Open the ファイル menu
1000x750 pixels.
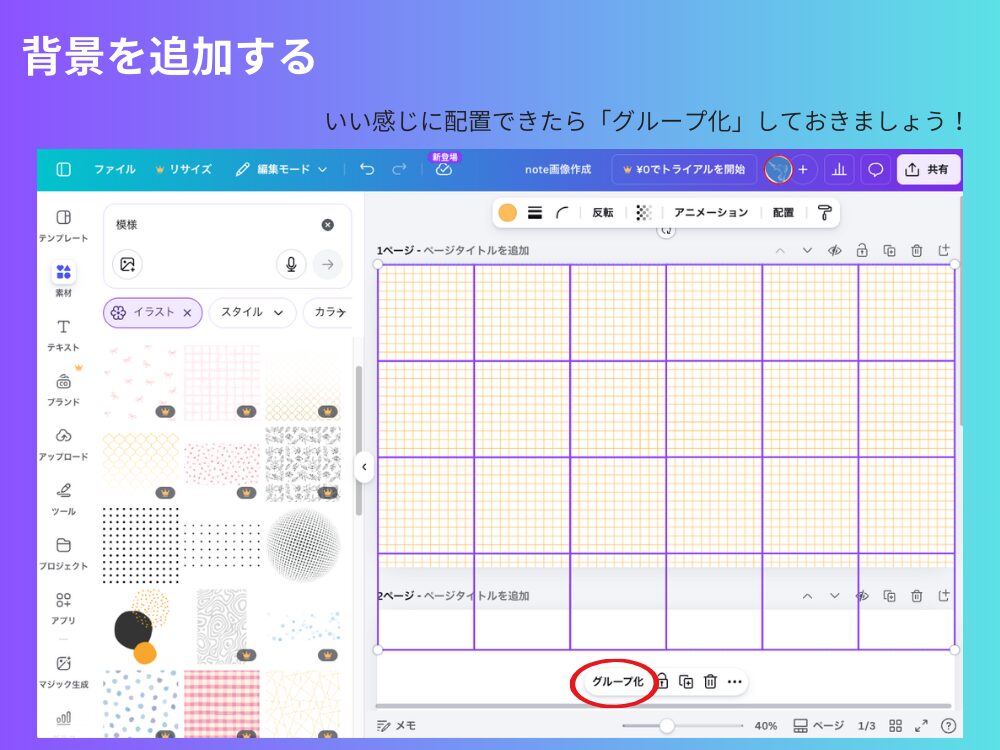tap(115, 169)
